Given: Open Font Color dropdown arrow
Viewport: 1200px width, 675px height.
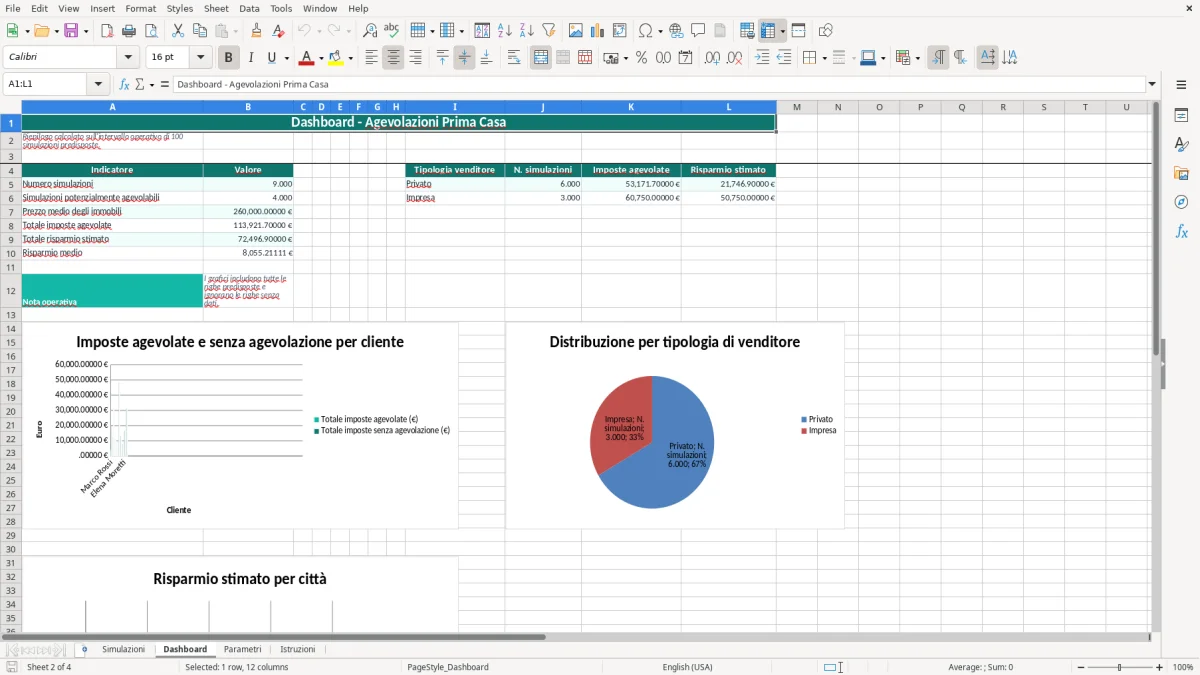Looking at the screenshot, I should coord(321,58).
